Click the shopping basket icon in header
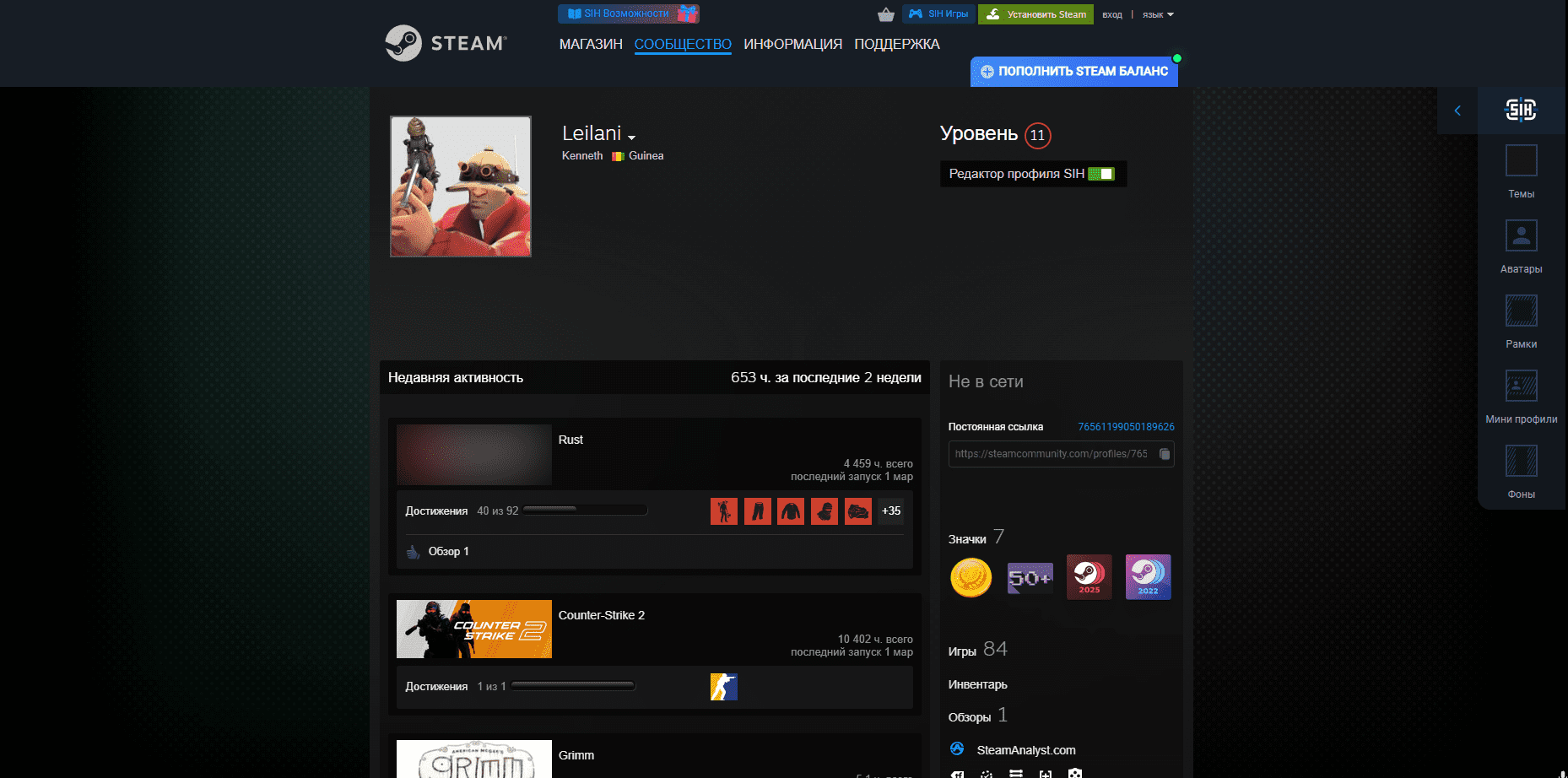Image resolution: width=1568 pixels, height=778 pixels. pyautogui.click(x=885, y=14)
